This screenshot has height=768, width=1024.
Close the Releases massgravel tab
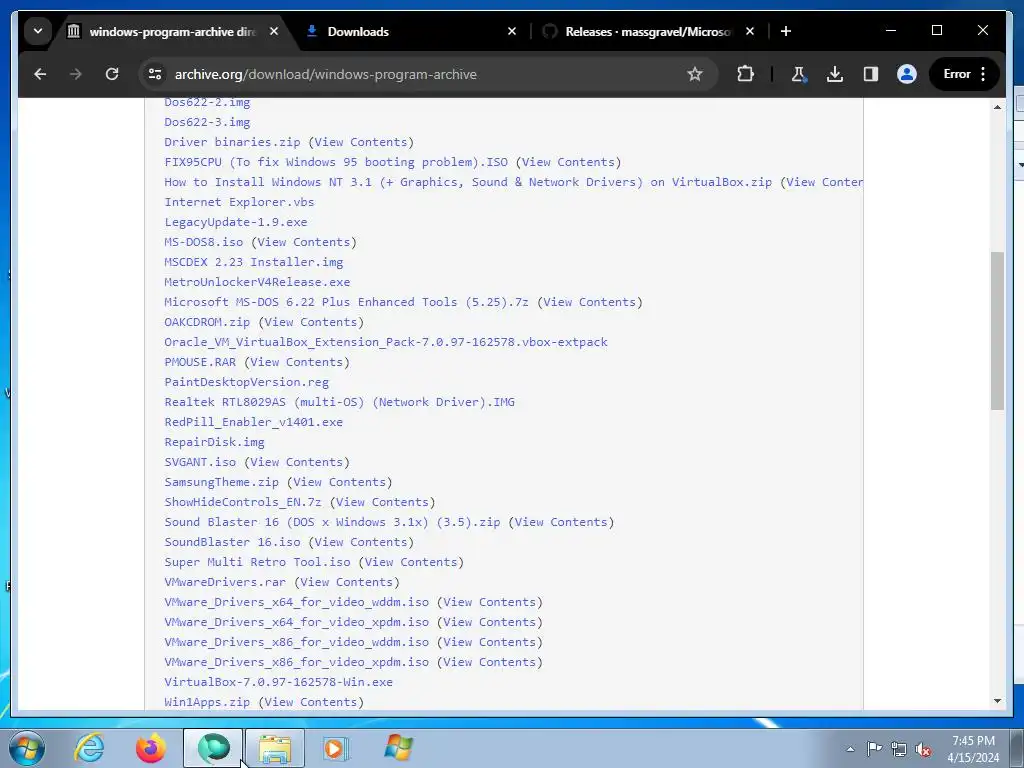(x=750, y=31)
